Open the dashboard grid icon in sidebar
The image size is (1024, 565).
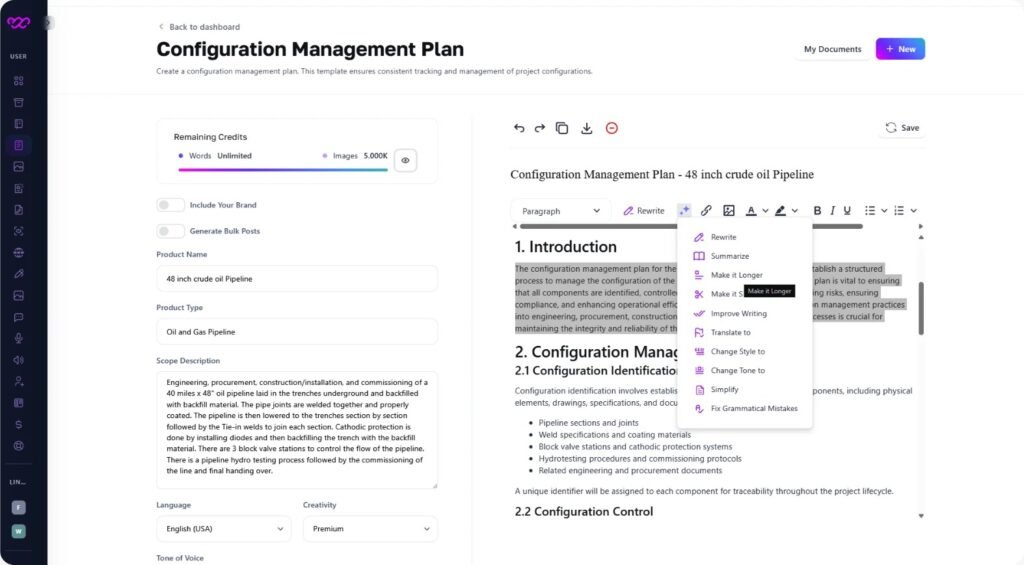[18, 81]
